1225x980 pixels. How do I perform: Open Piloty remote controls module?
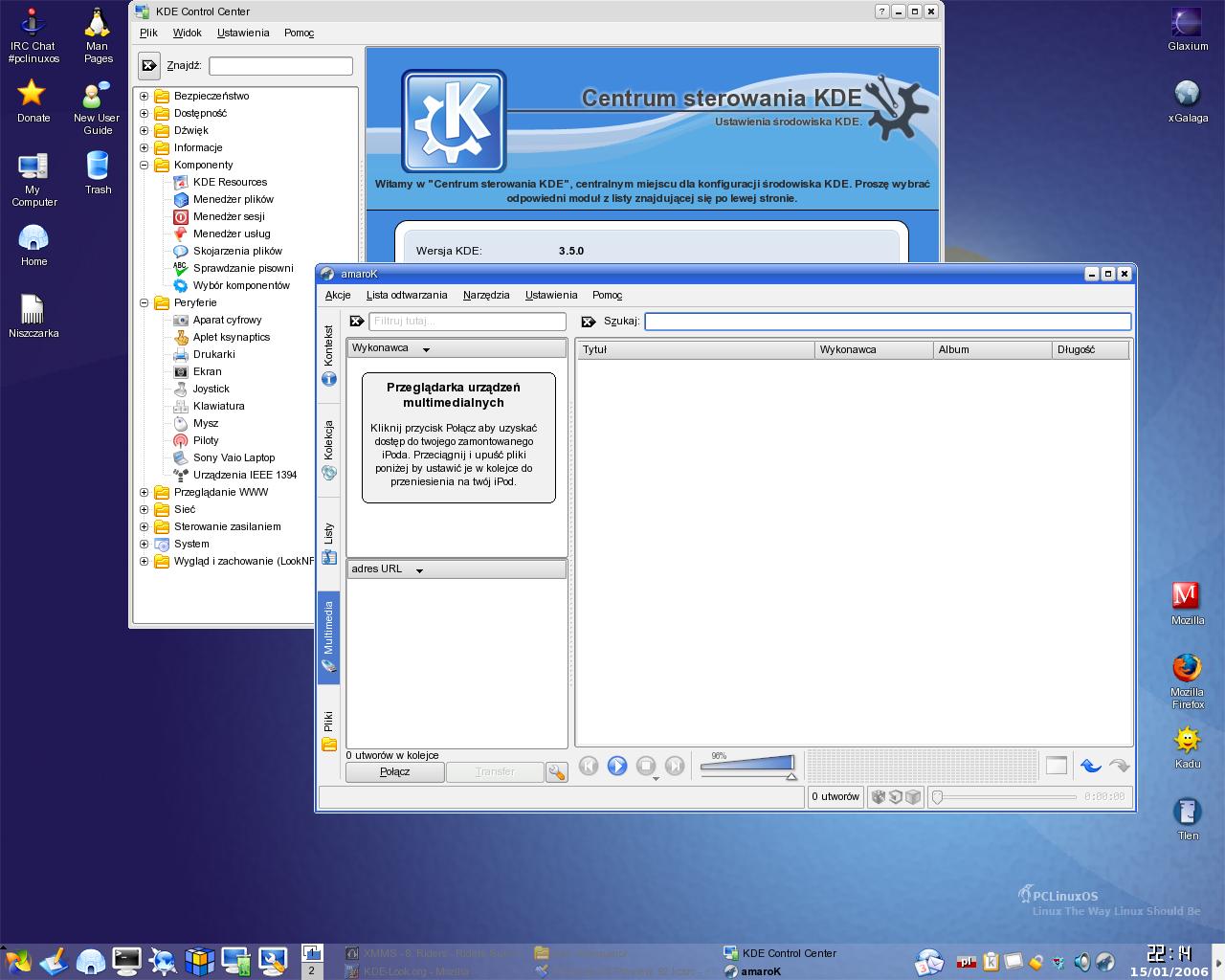pyautogui.click(x=206, y=440)
